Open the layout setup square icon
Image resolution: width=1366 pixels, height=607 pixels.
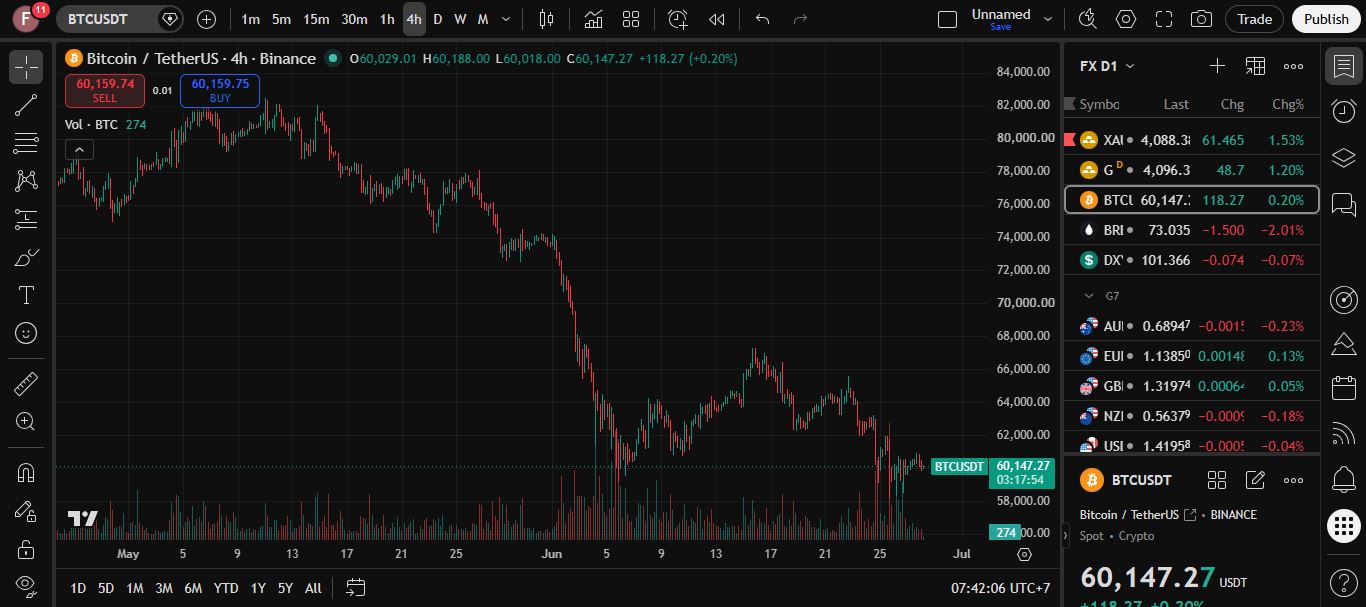947,19
